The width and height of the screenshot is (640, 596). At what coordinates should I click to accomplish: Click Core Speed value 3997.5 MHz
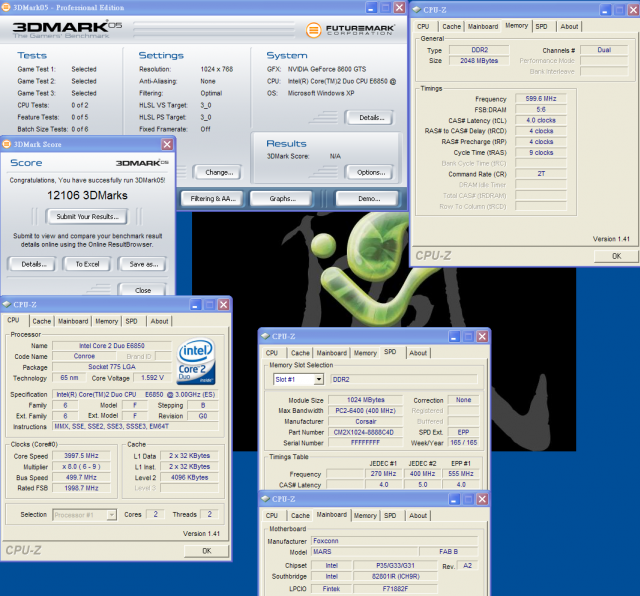(x=81, y=456)
